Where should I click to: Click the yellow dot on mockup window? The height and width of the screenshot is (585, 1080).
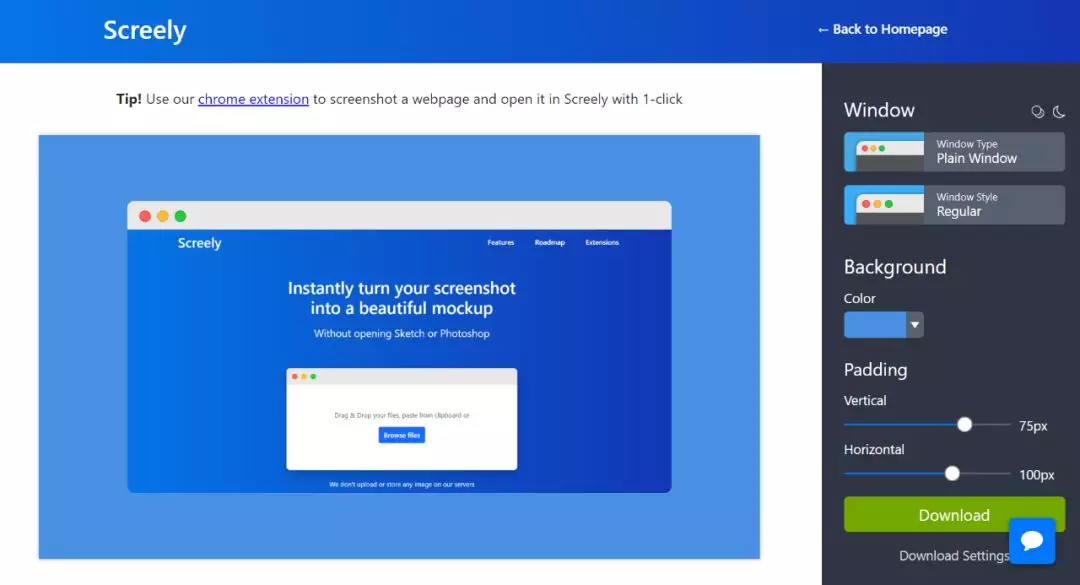pyautogui.click(x=163, y=216)
